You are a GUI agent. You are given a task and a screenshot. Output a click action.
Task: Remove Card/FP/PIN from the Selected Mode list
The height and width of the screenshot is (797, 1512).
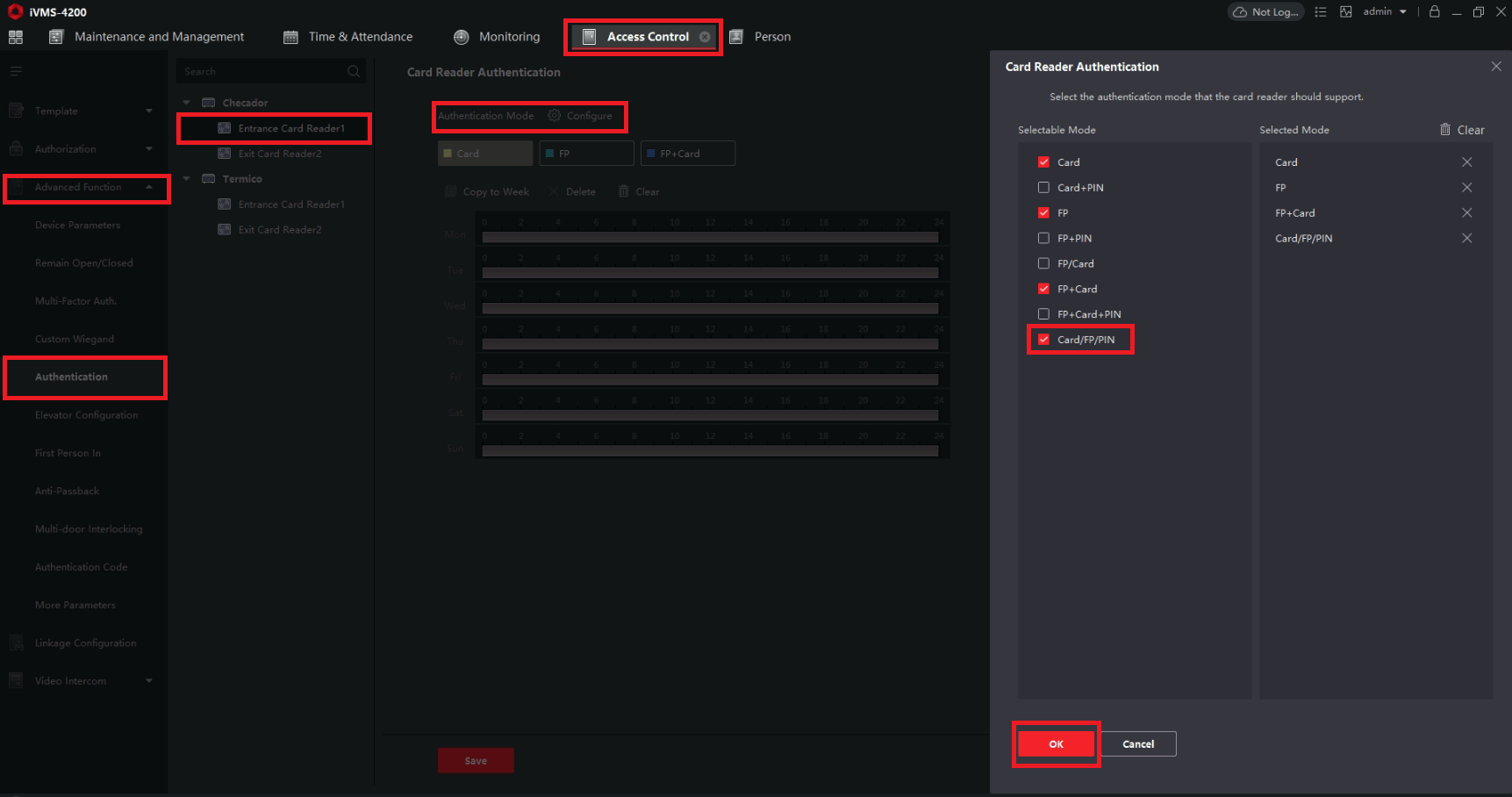[1466, 239]
